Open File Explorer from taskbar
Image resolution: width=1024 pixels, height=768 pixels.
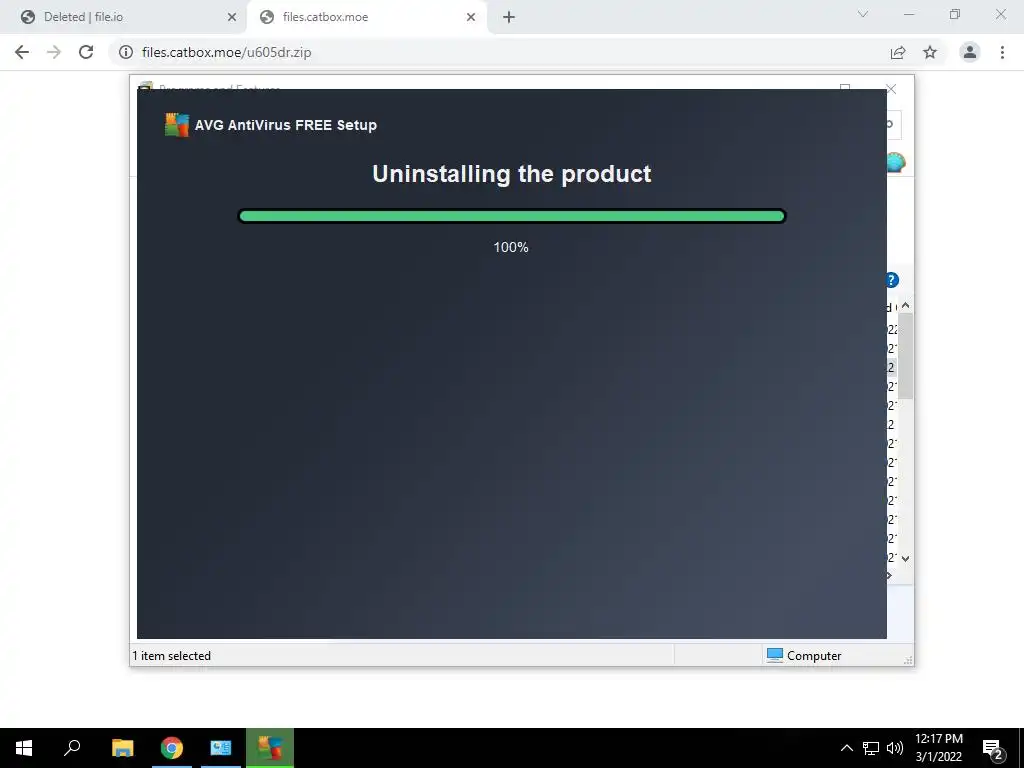pos(122,748)
